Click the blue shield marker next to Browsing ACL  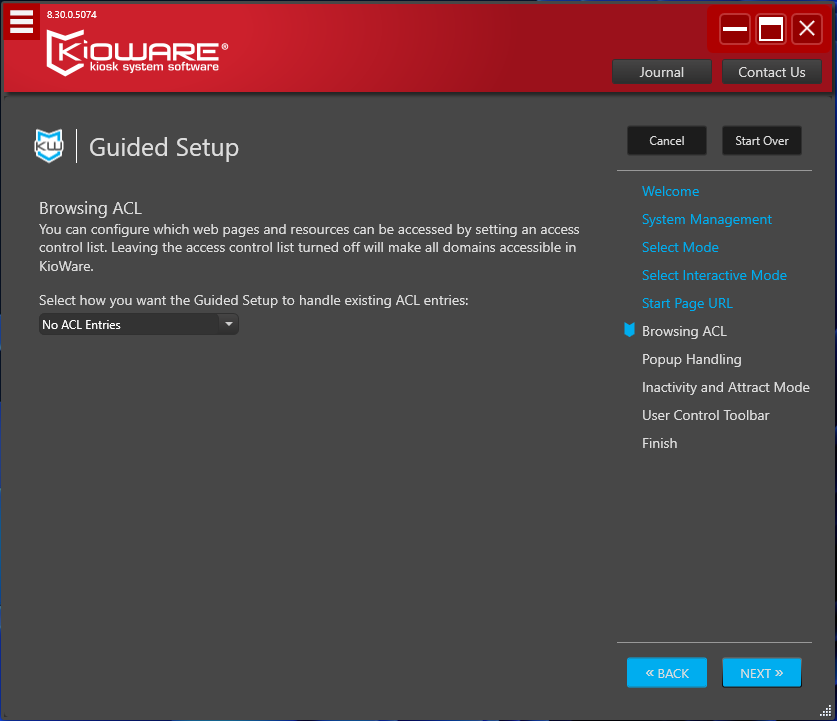[628, 330]
